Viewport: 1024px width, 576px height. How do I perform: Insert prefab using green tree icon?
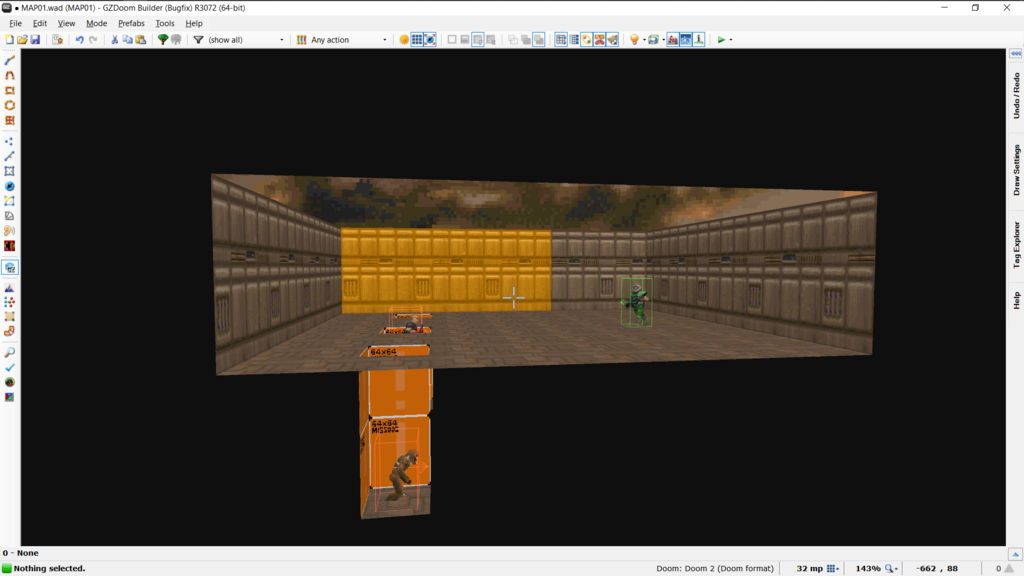click(163, 40)
